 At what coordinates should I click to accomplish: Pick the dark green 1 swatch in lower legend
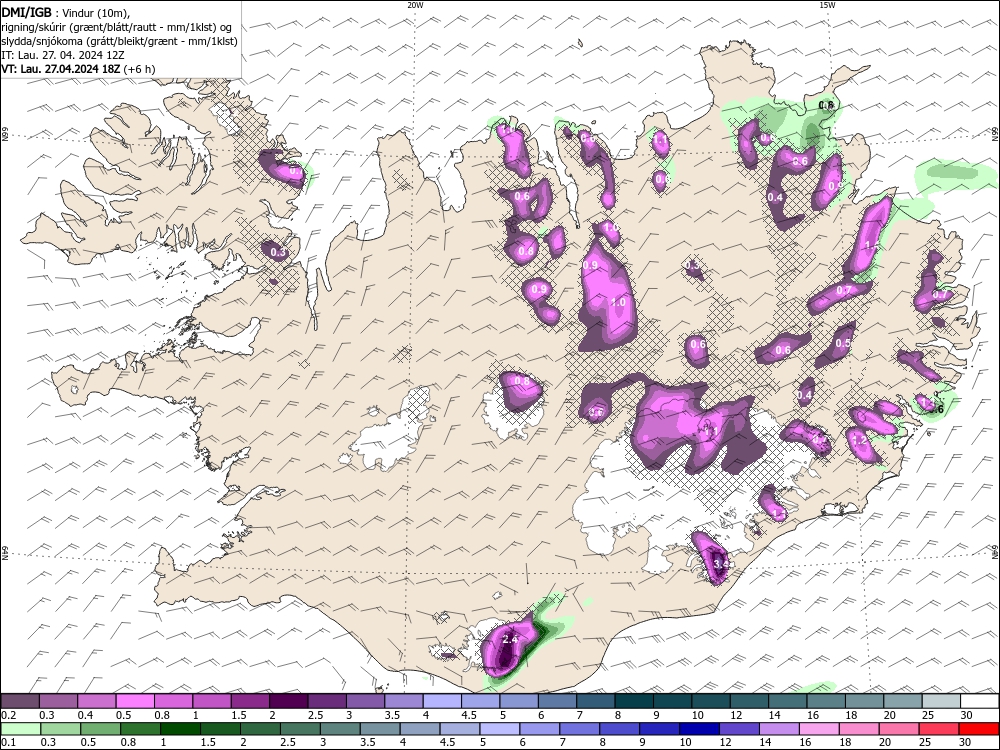coord(180,729)
